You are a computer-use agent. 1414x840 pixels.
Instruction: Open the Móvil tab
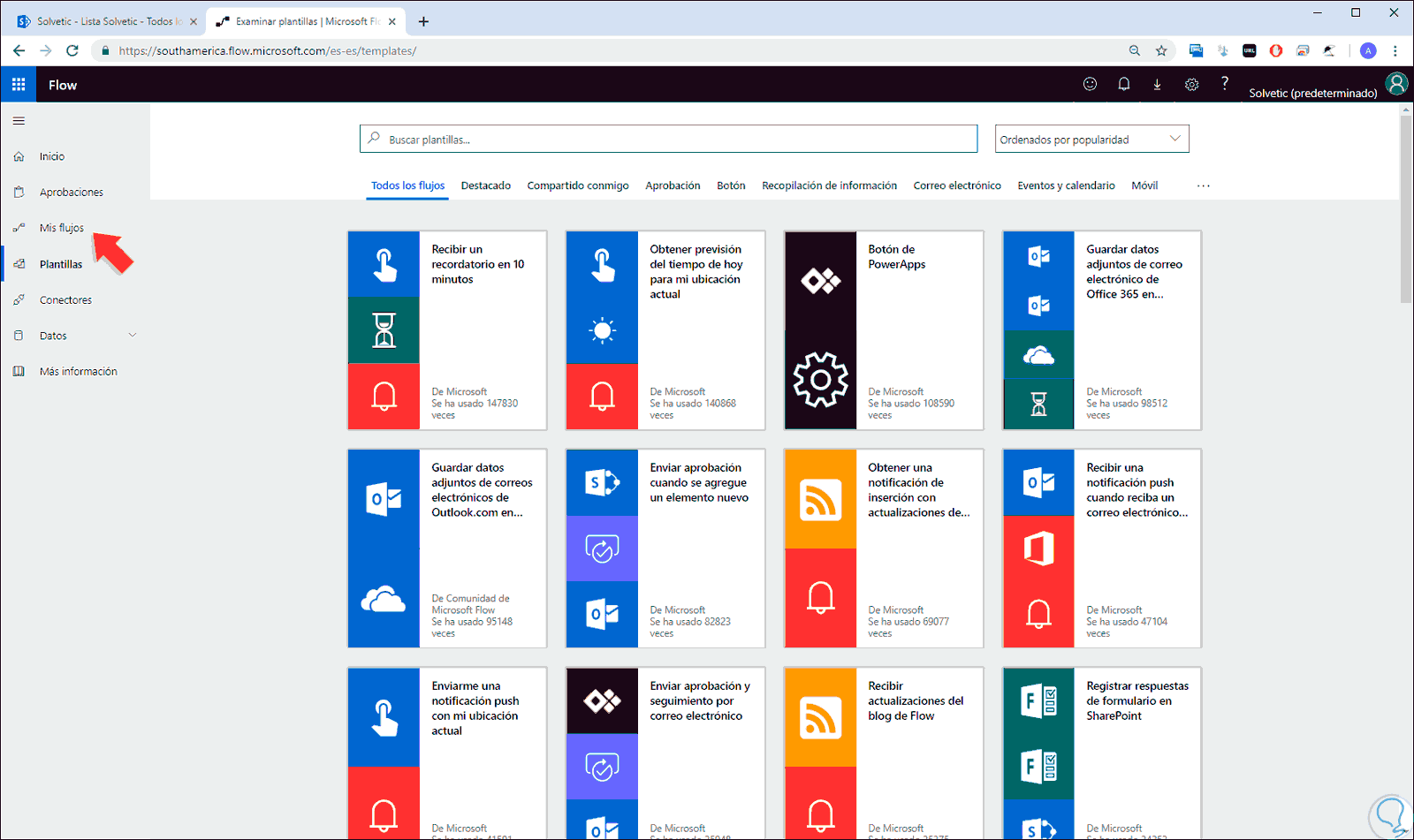click(1144, 185)
